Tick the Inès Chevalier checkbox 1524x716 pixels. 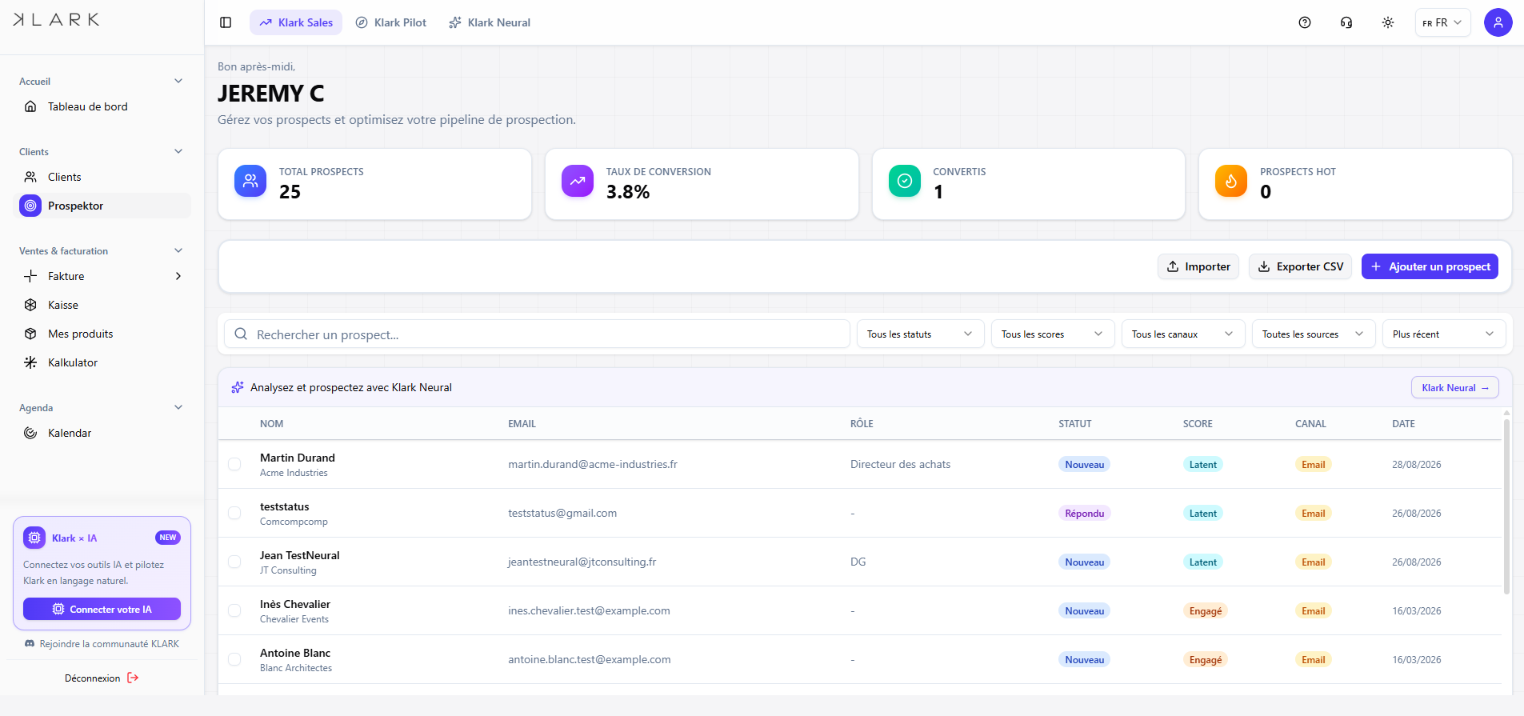tap(234, 611)
